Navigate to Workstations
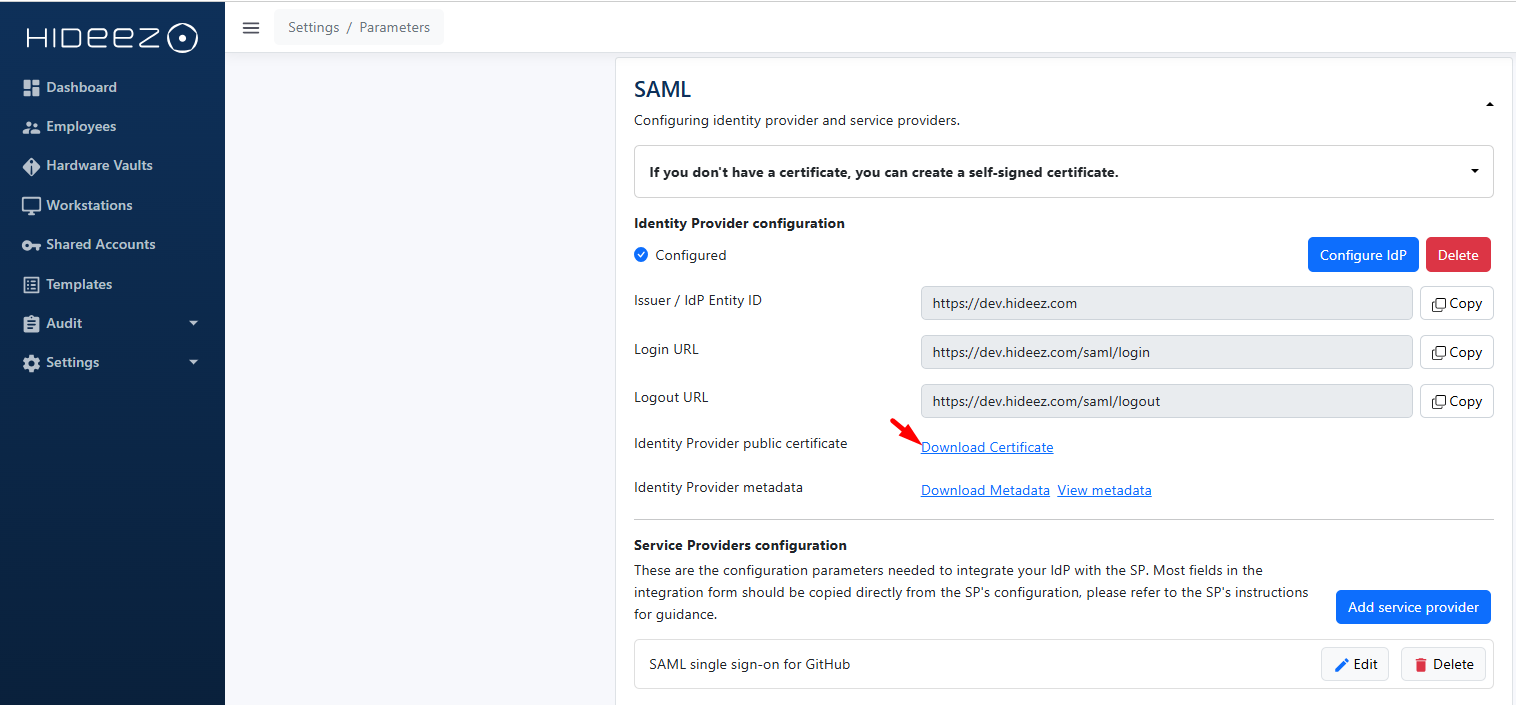This screenshot has width=1516, height=705. tap(88, 205)
